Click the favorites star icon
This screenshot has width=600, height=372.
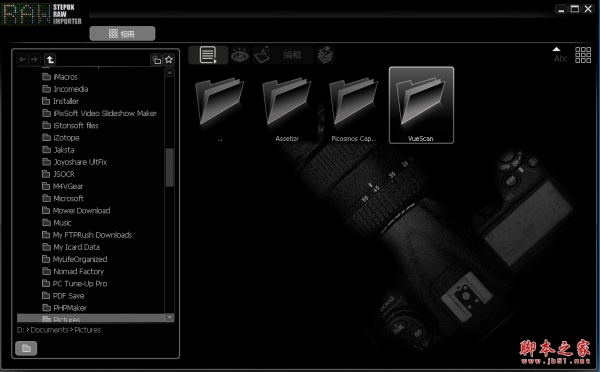169,60
